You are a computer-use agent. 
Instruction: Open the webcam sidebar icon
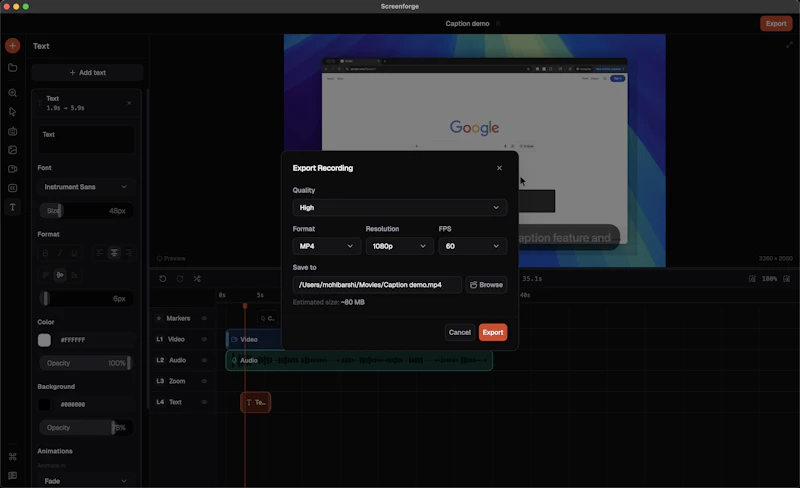tap(12, 169)
